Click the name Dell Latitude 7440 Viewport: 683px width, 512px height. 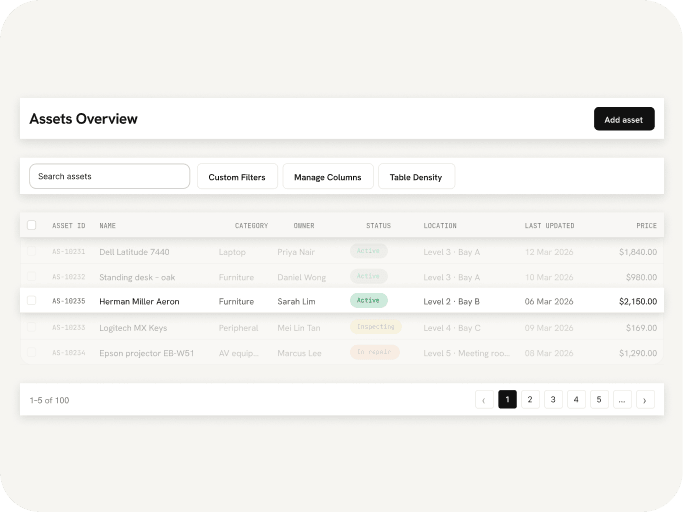[x=134, y=252]
